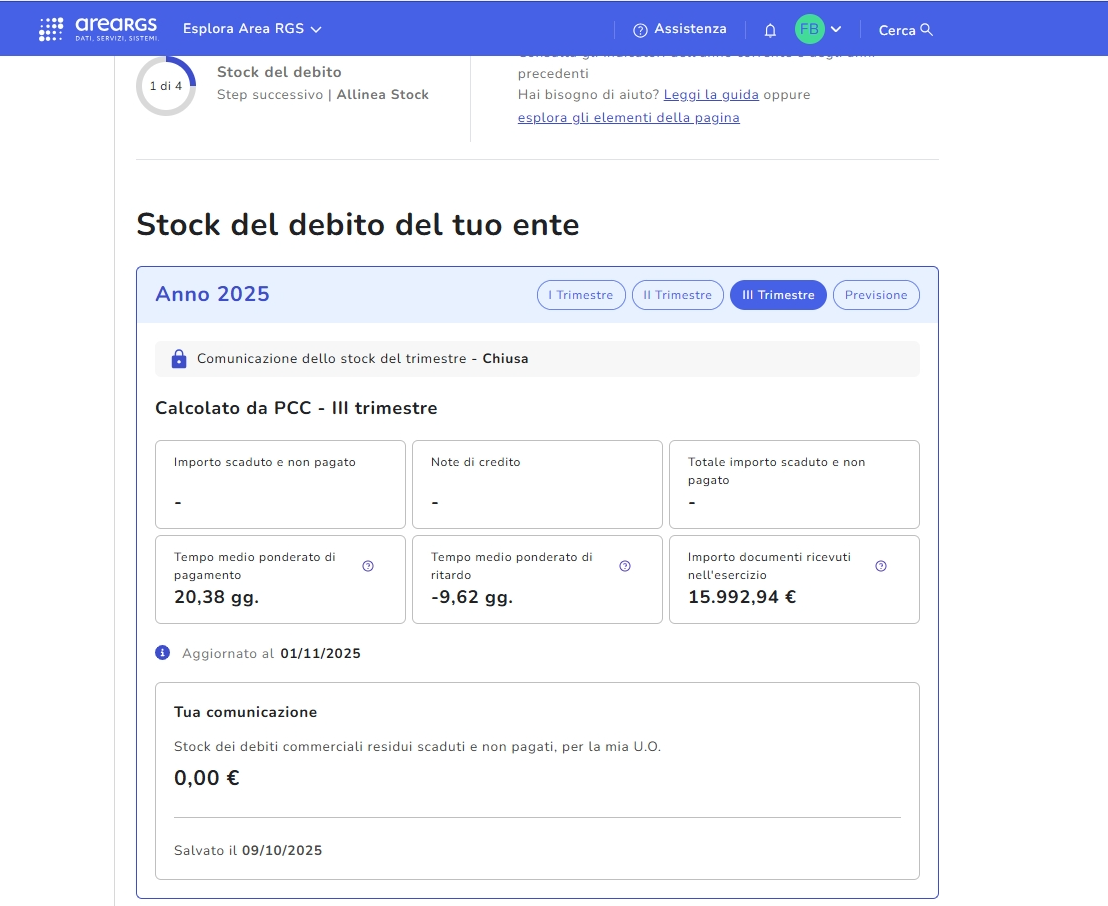The height and width of the screenshot is (906, 1108).
Task: Click esplora gli elementi della pagina link
Action: coord(628,118)
